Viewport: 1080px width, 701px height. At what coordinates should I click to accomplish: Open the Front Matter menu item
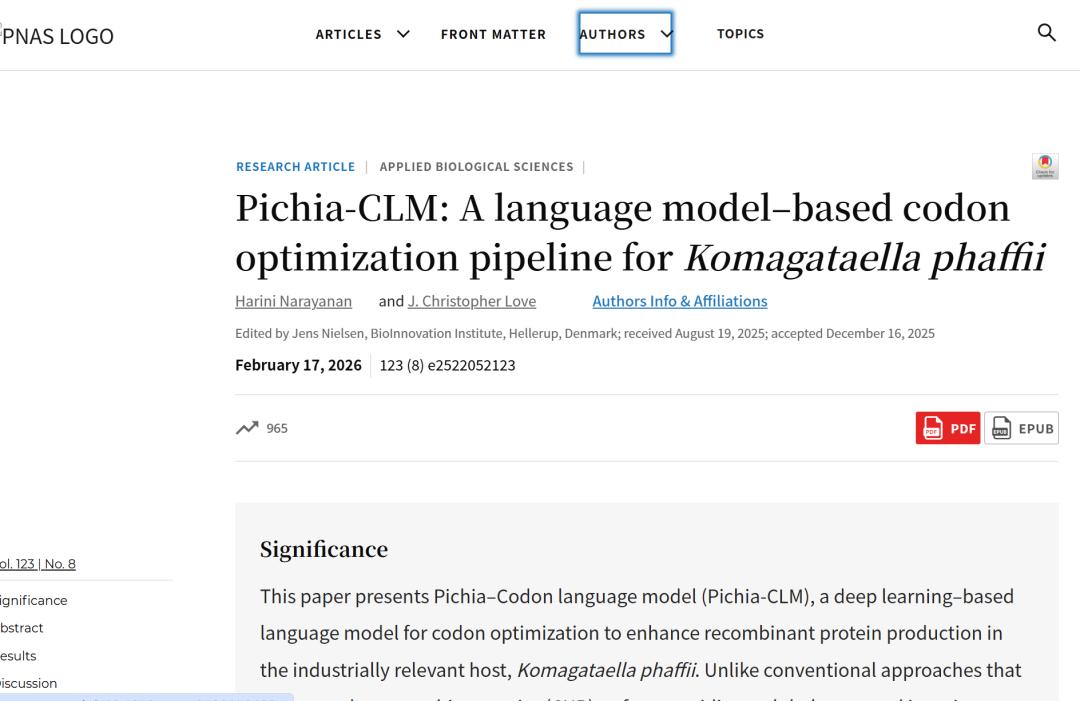pos(493,34)
